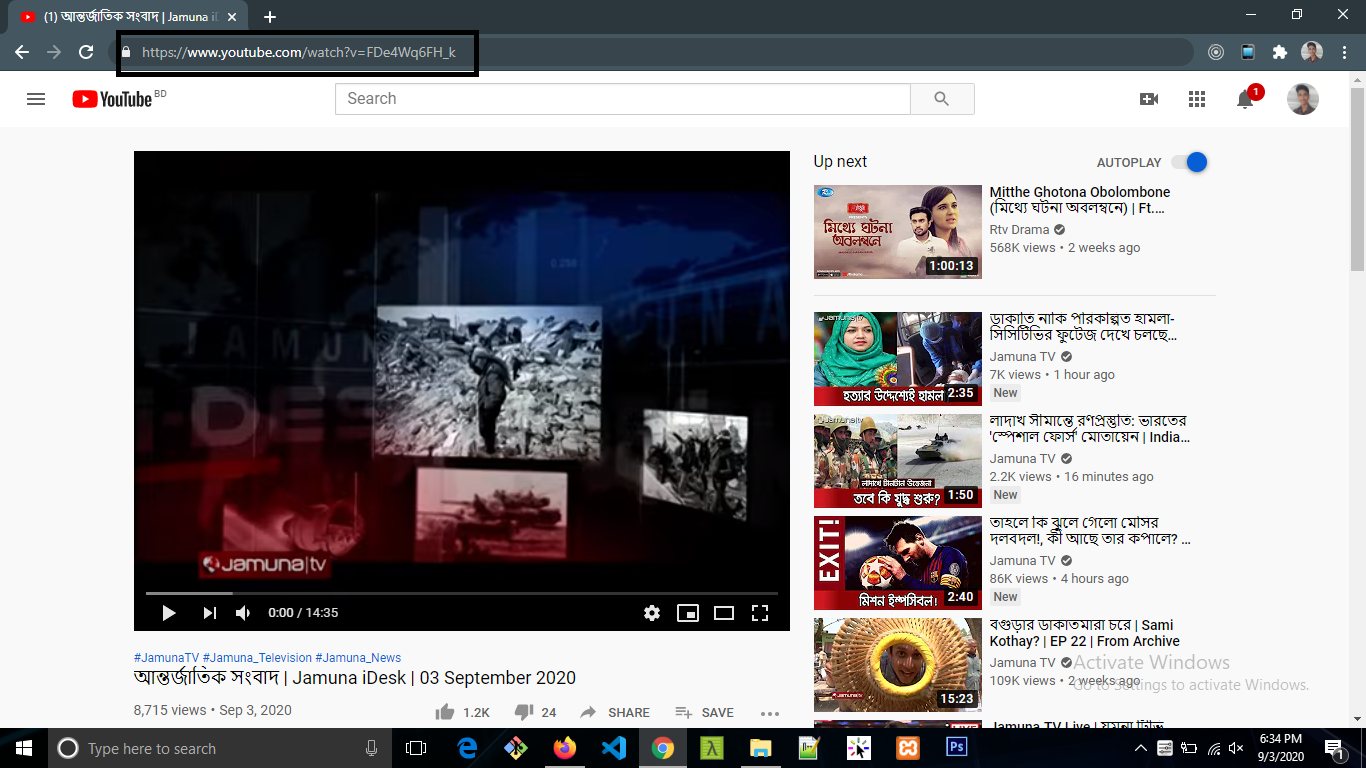The height and width of the screenshot is (768, 1366).
Task: Open the #JamunaTV hashtag link
Action: [166, 657]
